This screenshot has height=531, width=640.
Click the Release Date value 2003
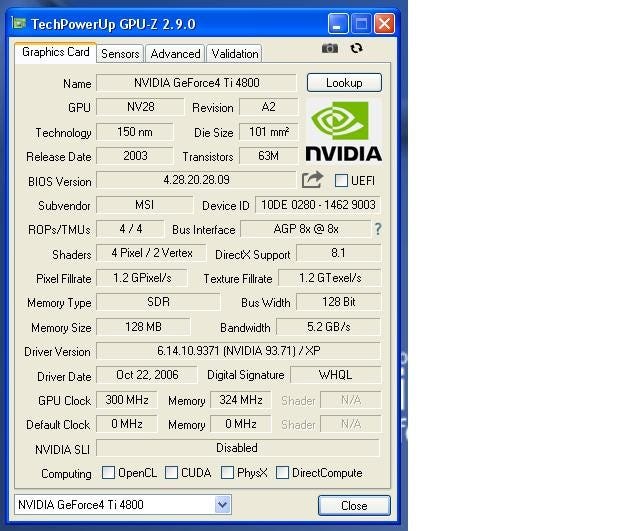coord(135,156)
